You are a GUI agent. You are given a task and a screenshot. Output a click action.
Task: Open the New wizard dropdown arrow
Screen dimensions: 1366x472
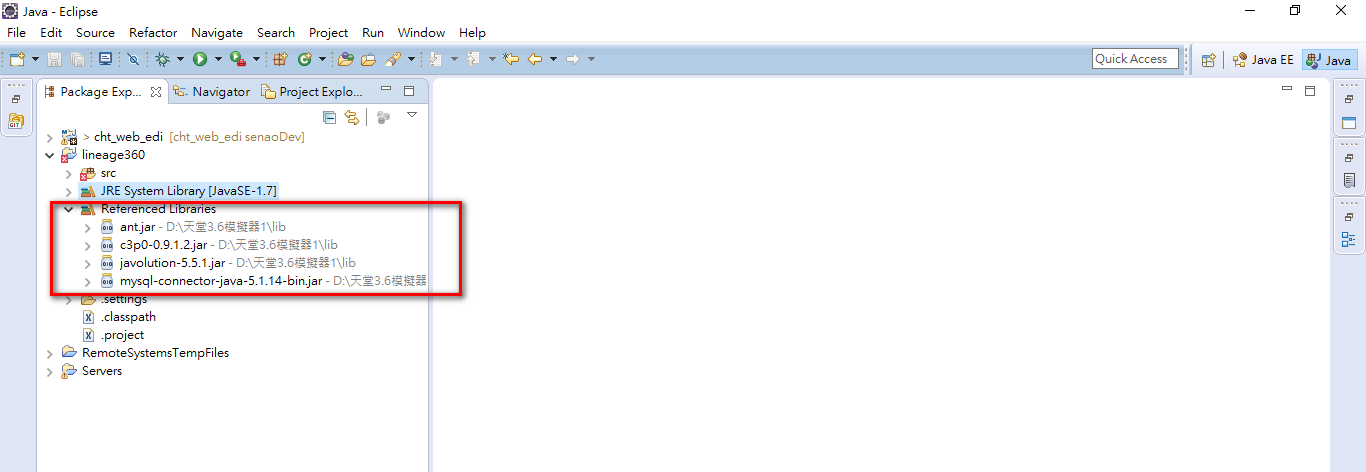[x=35, y=59]
